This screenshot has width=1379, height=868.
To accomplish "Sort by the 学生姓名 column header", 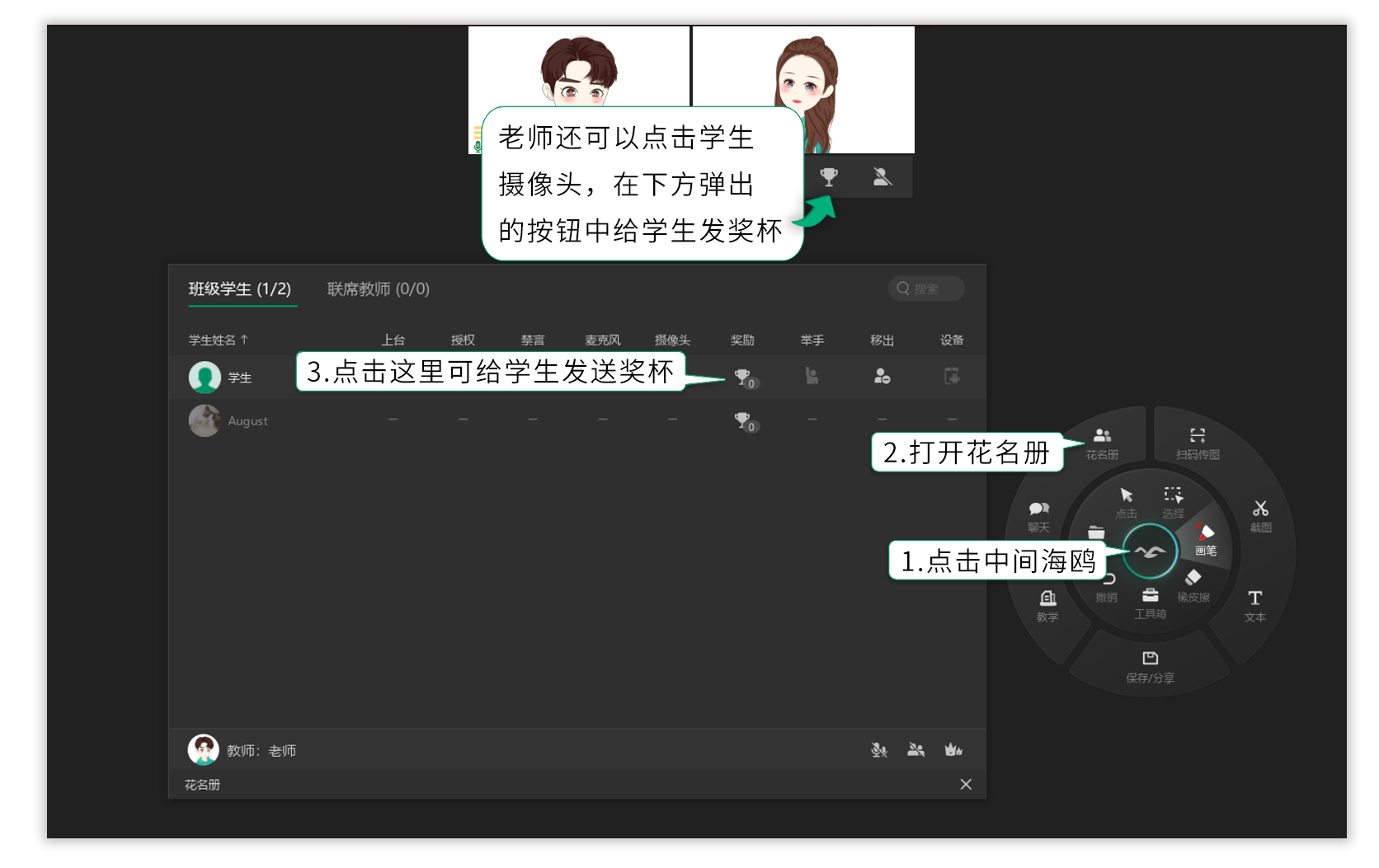I will 219,340.
